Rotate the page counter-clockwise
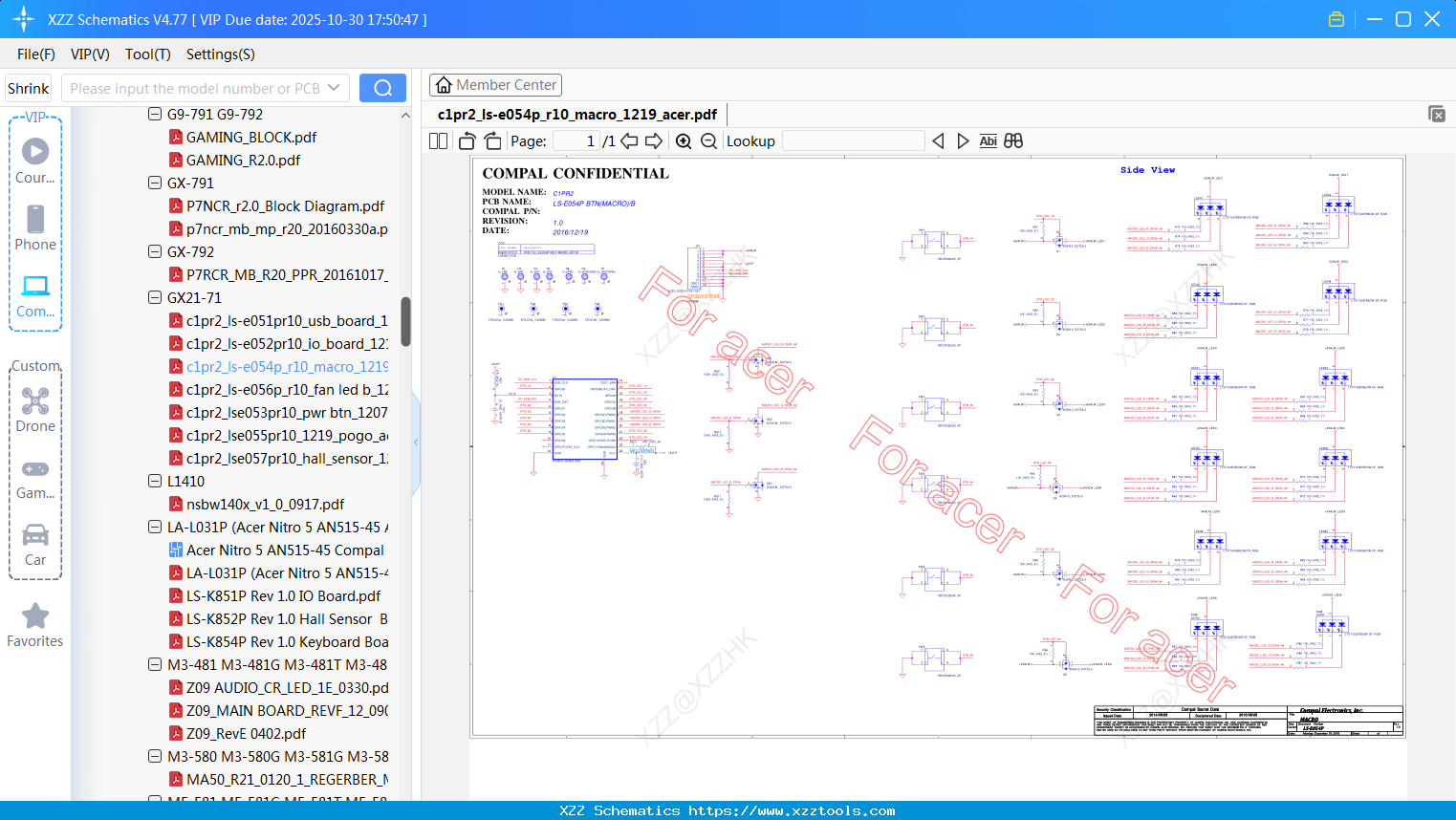The width and height of the screenshot is (1456, 820). tap(467, 140)
